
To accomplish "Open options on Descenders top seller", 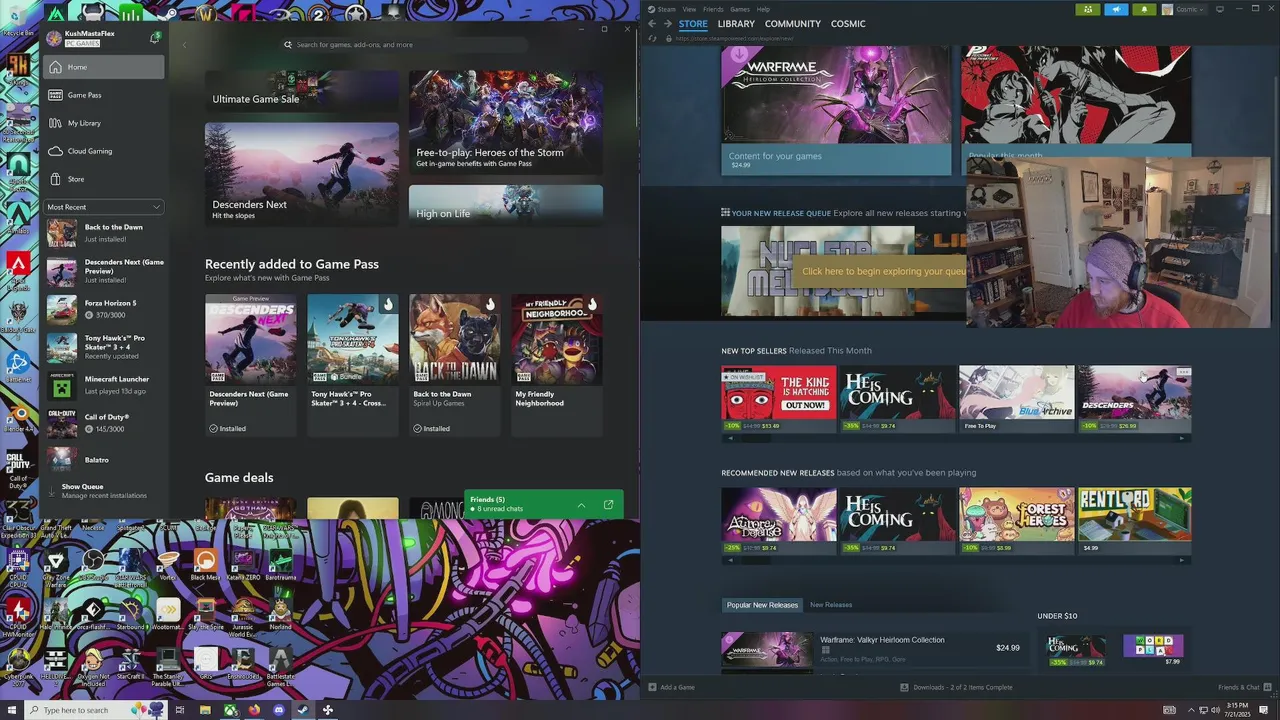I will coord(1183,372).
